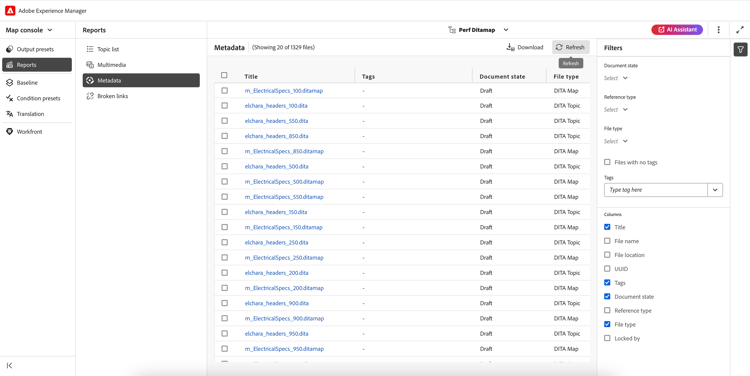Image resolution: width=750 pixels, height=376 pixels.
Task: Uncheck the Document state column checkbox
Action: pos(607,297)
